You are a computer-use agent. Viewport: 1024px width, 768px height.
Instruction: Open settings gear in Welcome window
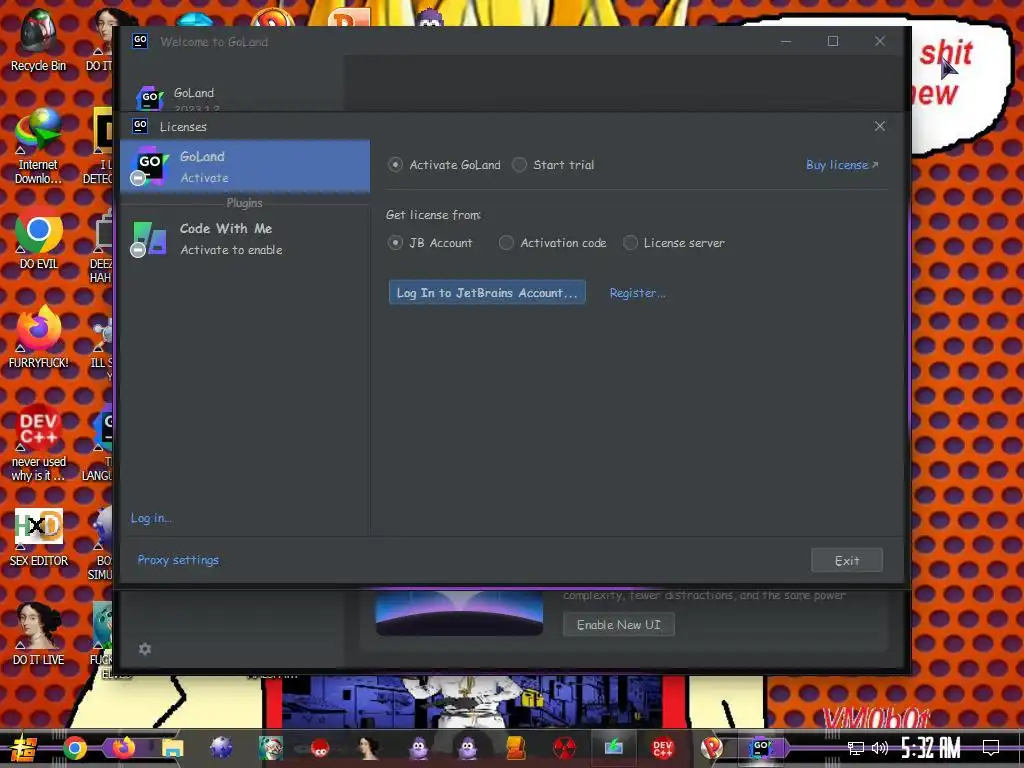(x=145, y=649)
